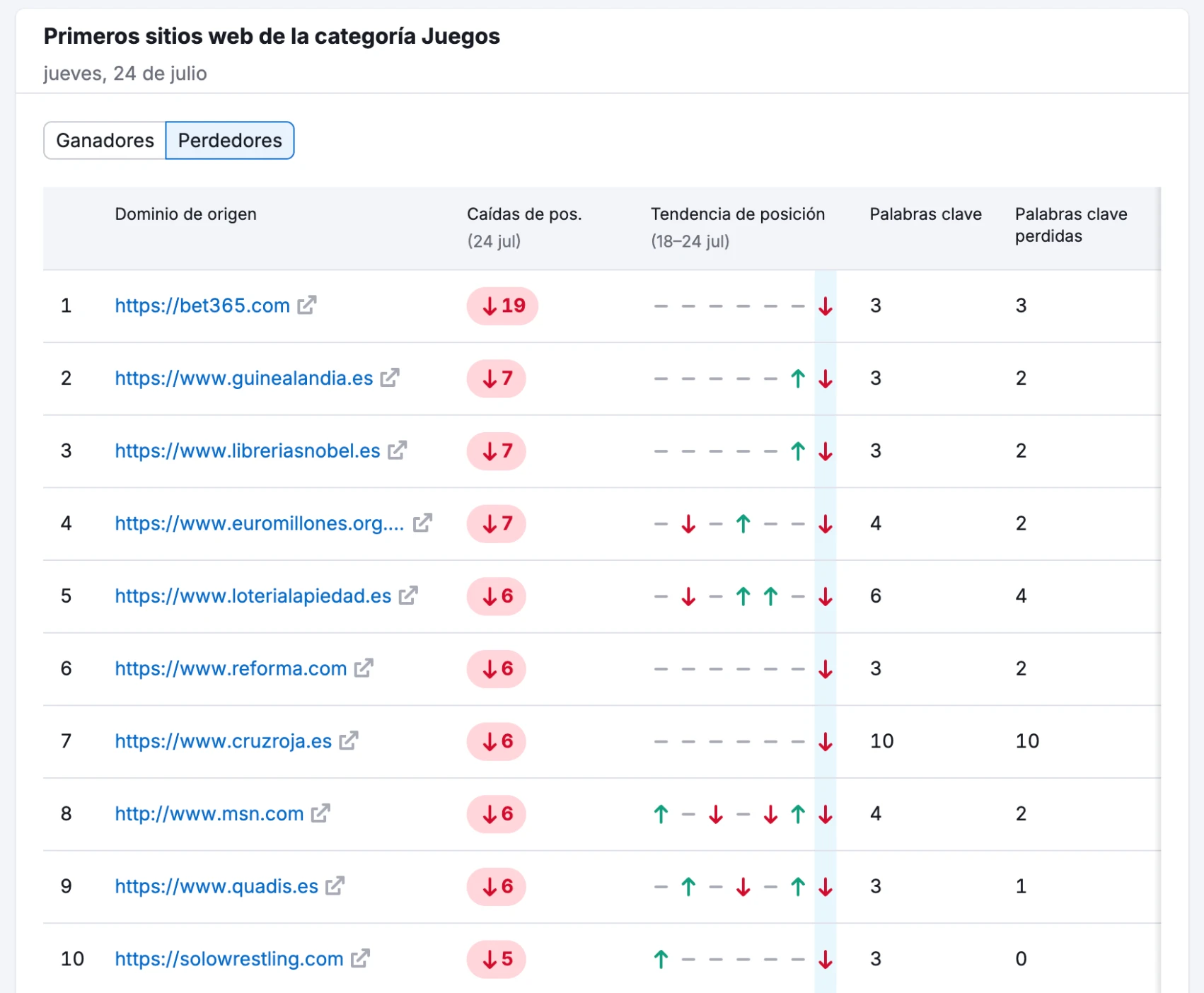The image size is (1204, 993).
Task: Click the external link icon beside euromillones.org
Action: tap(422, 523)
